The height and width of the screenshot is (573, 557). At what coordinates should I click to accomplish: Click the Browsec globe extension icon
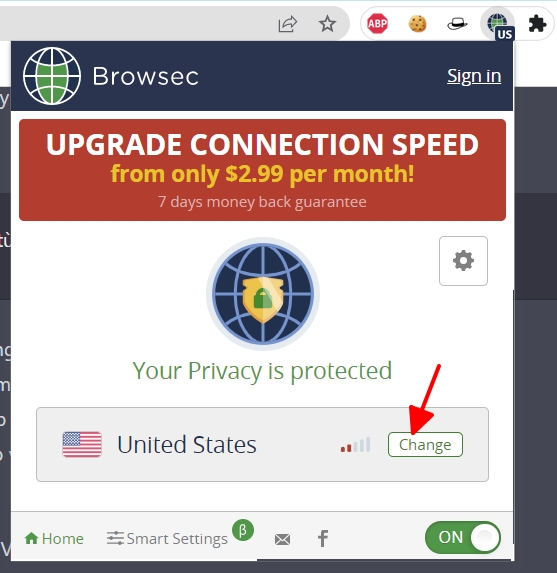pyautogui.click(x=498, y=24)
